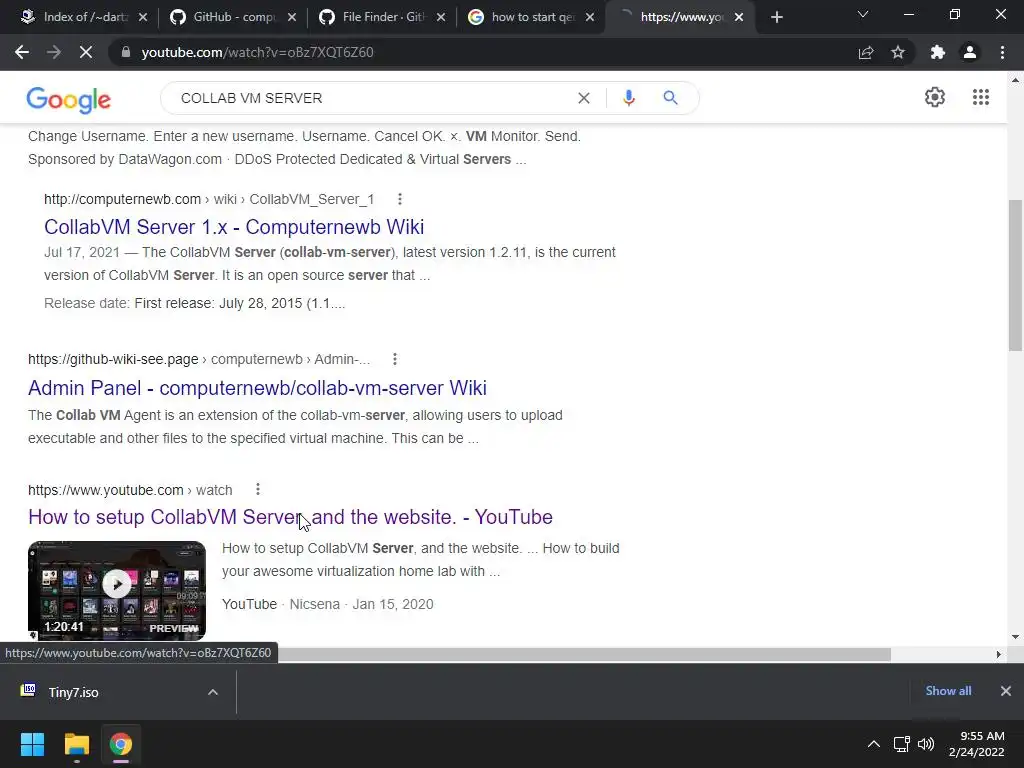Screen dimensions: 1024x768
Task: Open the tab search chevron in title bar
Action: 863,14
